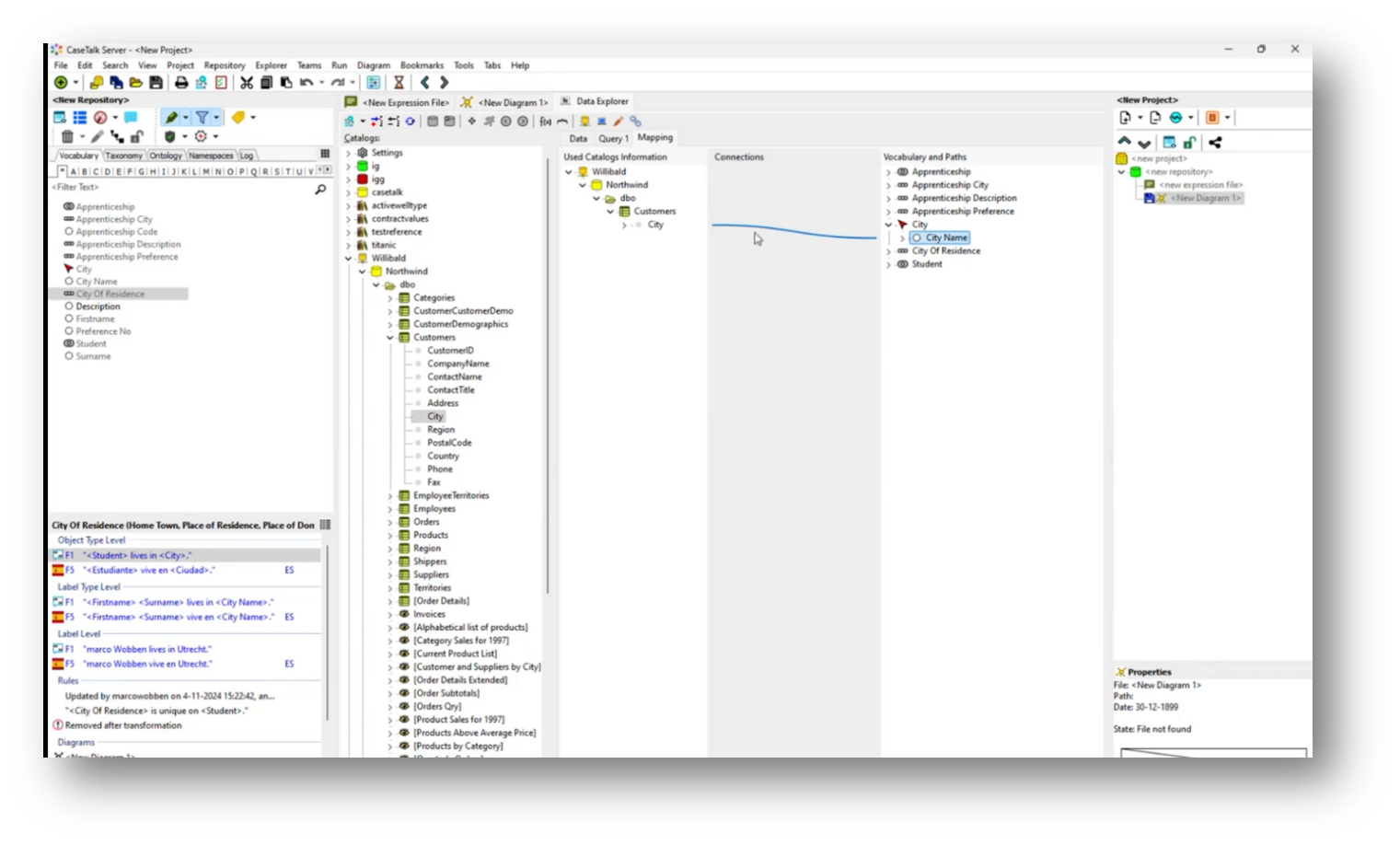Open the New Expression File tab
Screen dimensions: 1400x845
pyautogui.click(x=398, y=102)
